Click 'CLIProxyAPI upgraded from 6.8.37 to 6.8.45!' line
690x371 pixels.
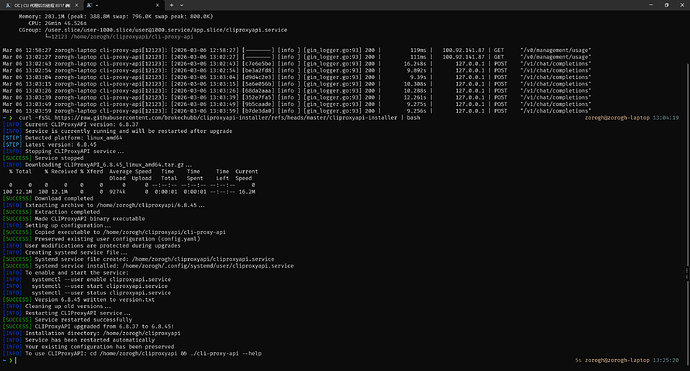click(x=88, y=327)
